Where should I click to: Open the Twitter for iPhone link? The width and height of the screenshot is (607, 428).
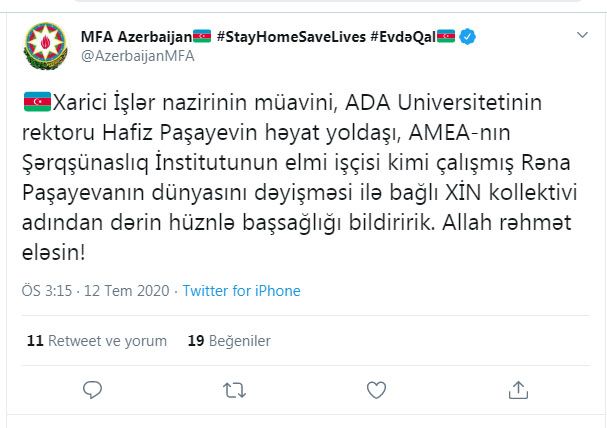[x=242, y=291]
